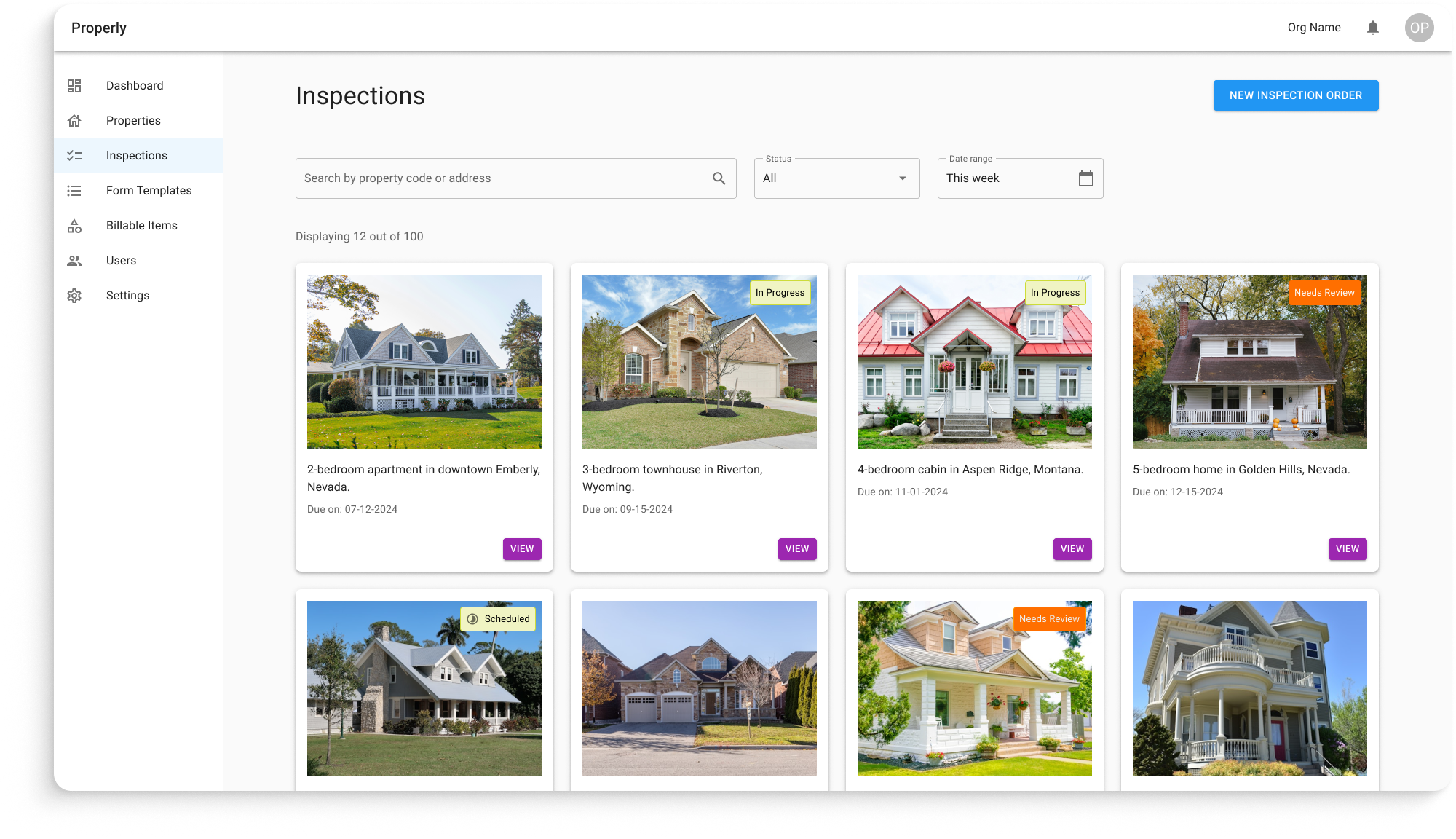Click 'Displaying 12 out of 100' text
1456x839 pixels.
pyautogui.click(x=360, y=237)
